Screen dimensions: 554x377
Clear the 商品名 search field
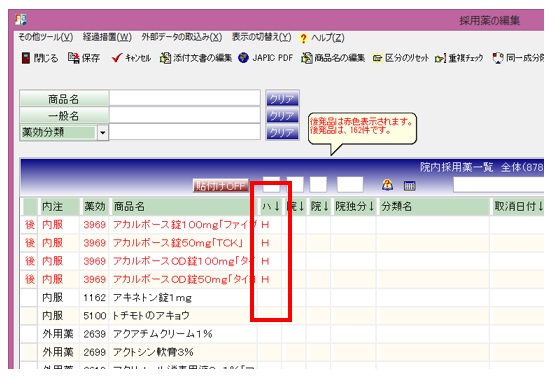282,99
